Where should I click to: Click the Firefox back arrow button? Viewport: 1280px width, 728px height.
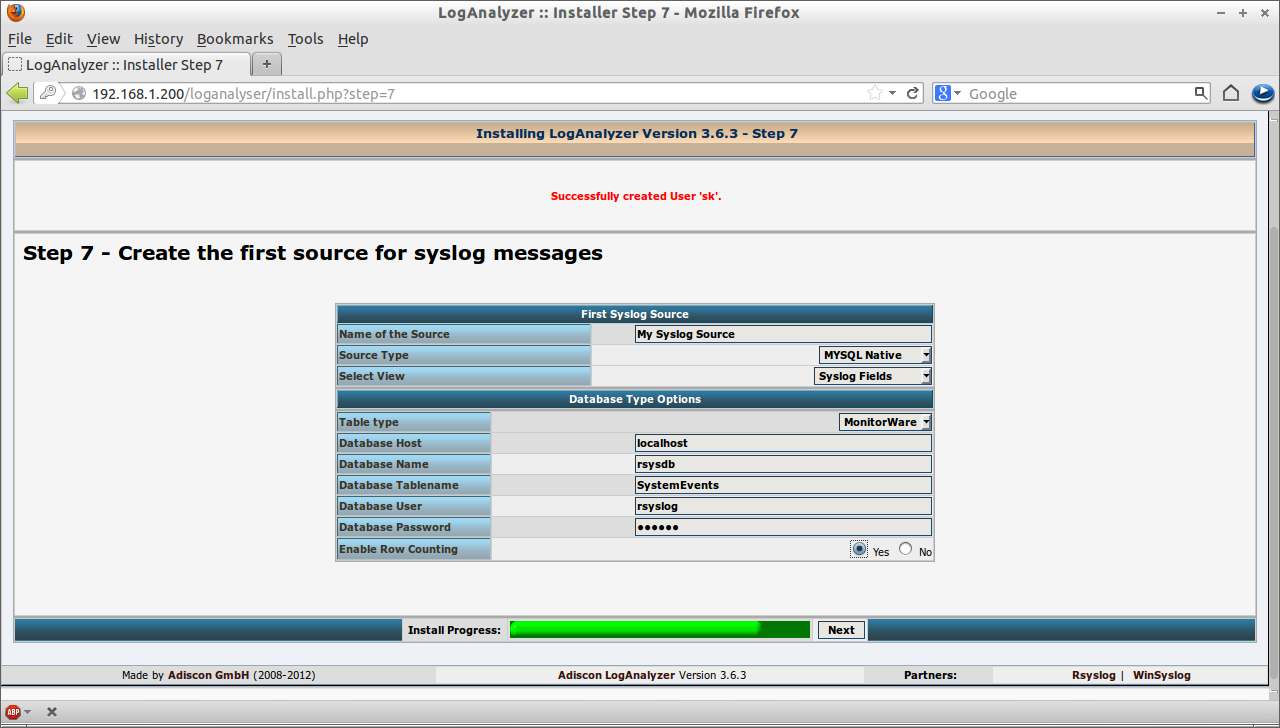(17, 93)
